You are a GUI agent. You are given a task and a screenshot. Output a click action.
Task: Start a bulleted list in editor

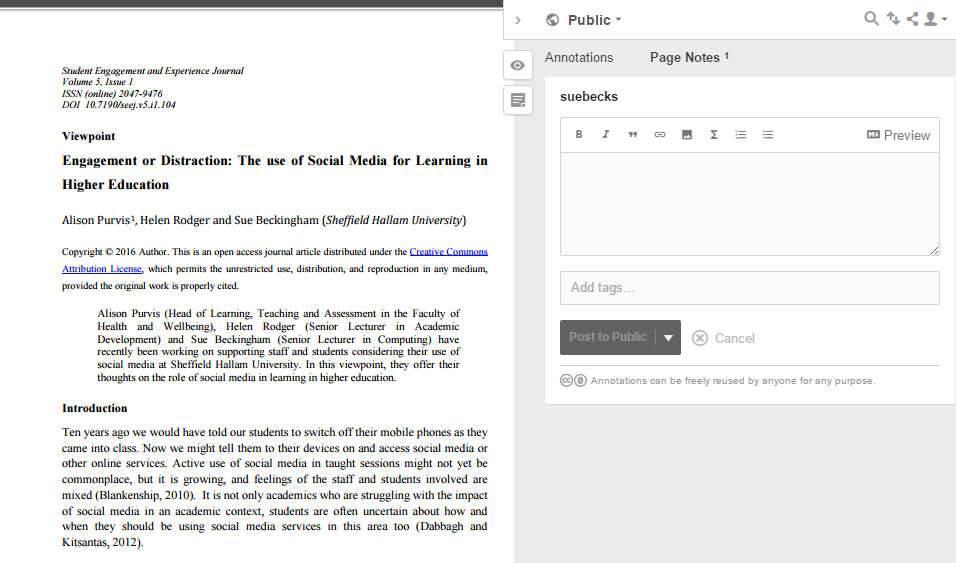[x=768, y=135]
